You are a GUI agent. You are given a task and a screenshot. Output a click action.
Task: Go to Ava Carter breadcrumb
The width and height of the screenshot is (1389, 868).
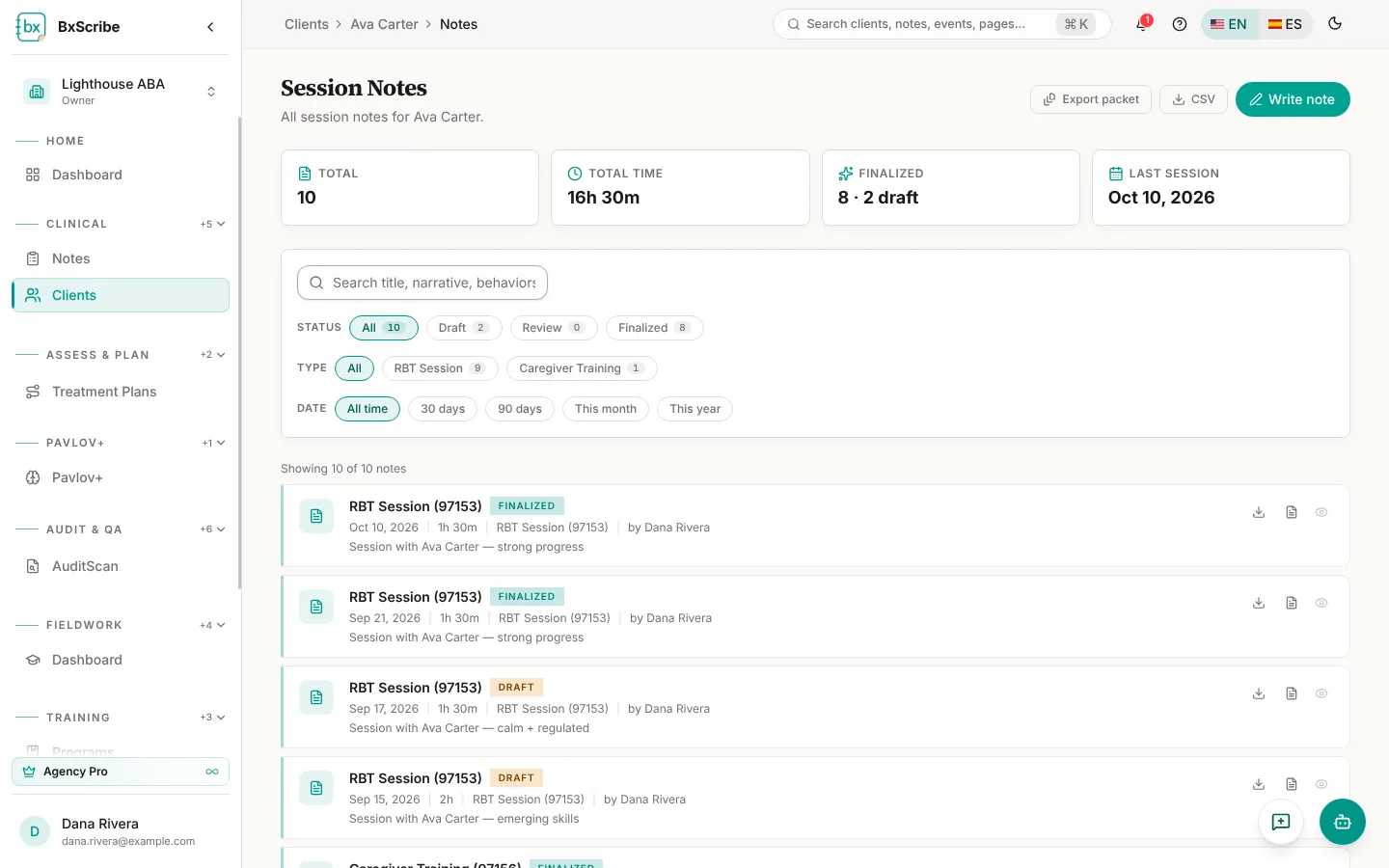pos(384,24)
